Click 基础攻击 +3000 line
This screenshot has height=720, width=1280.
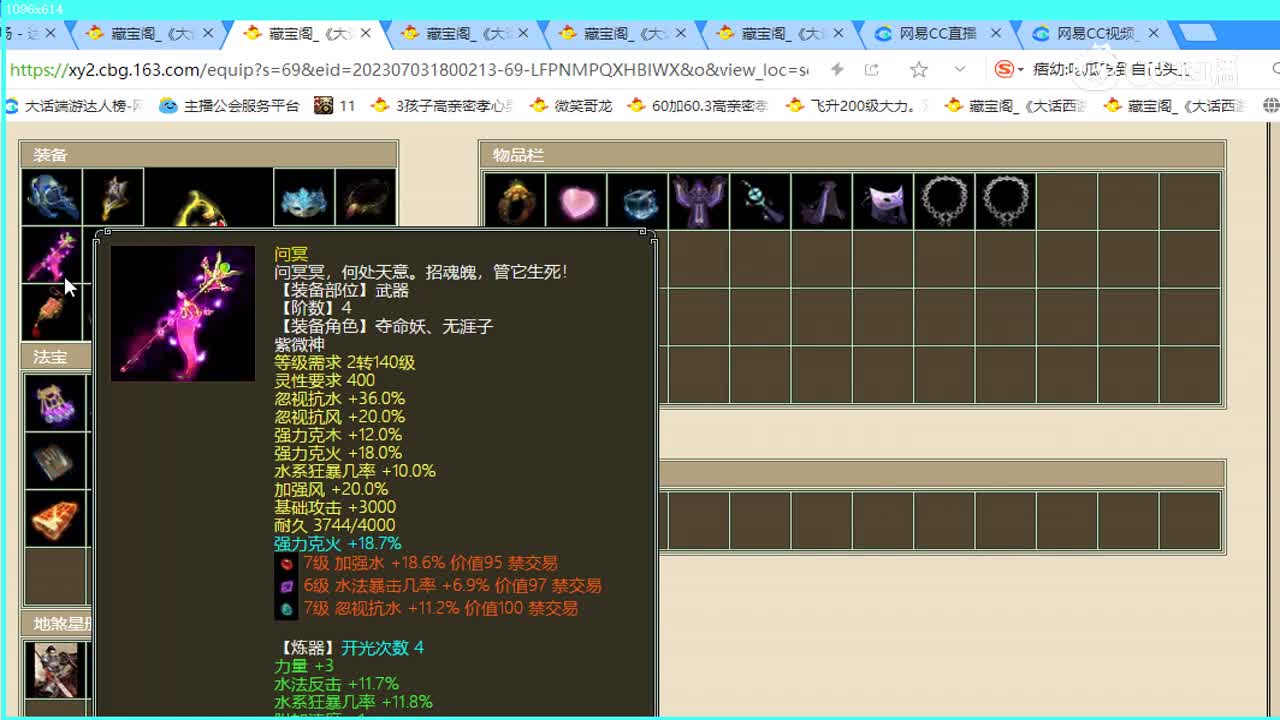[x=335, y=507]
